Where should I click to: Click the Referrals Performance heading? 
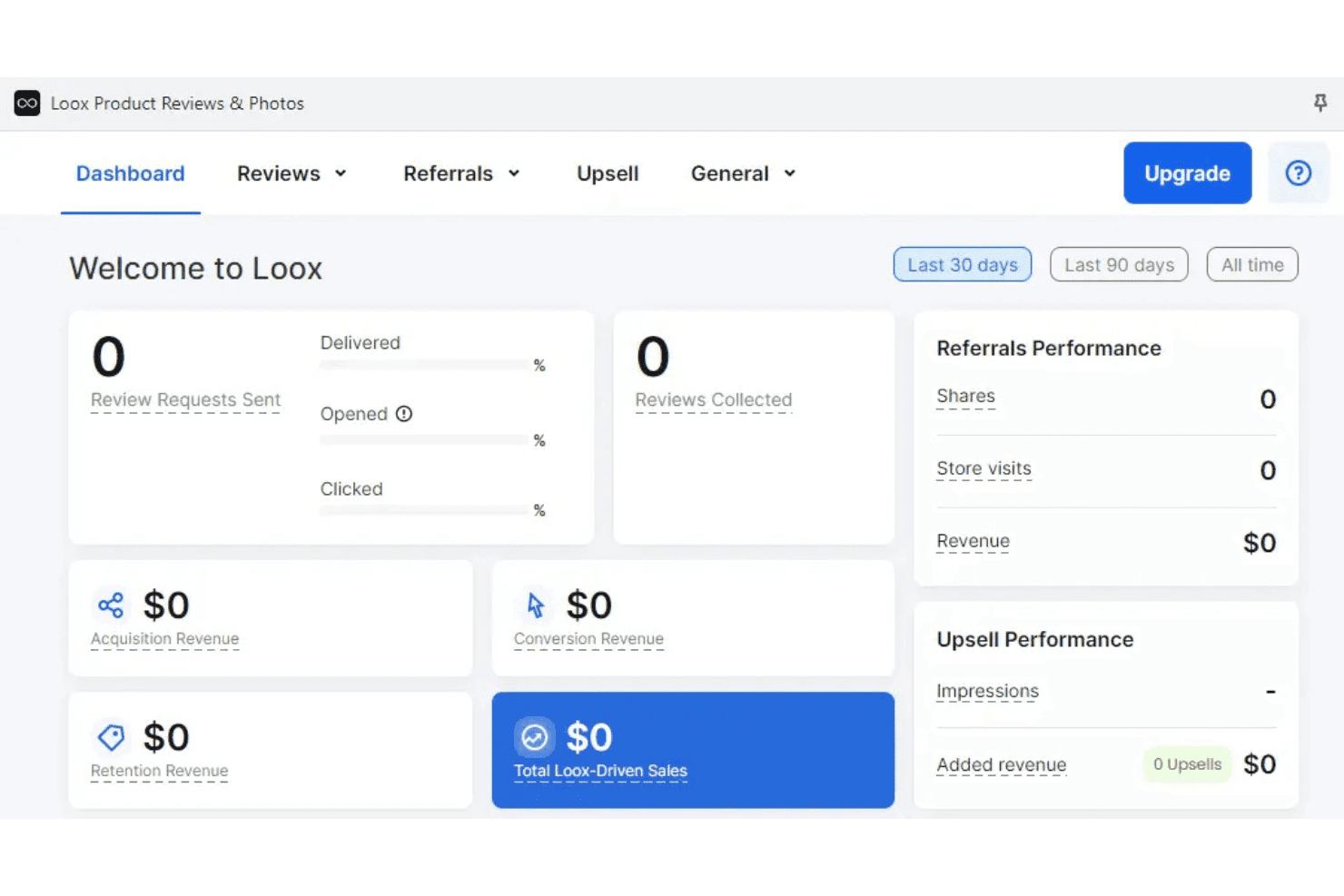(1049, 349)
